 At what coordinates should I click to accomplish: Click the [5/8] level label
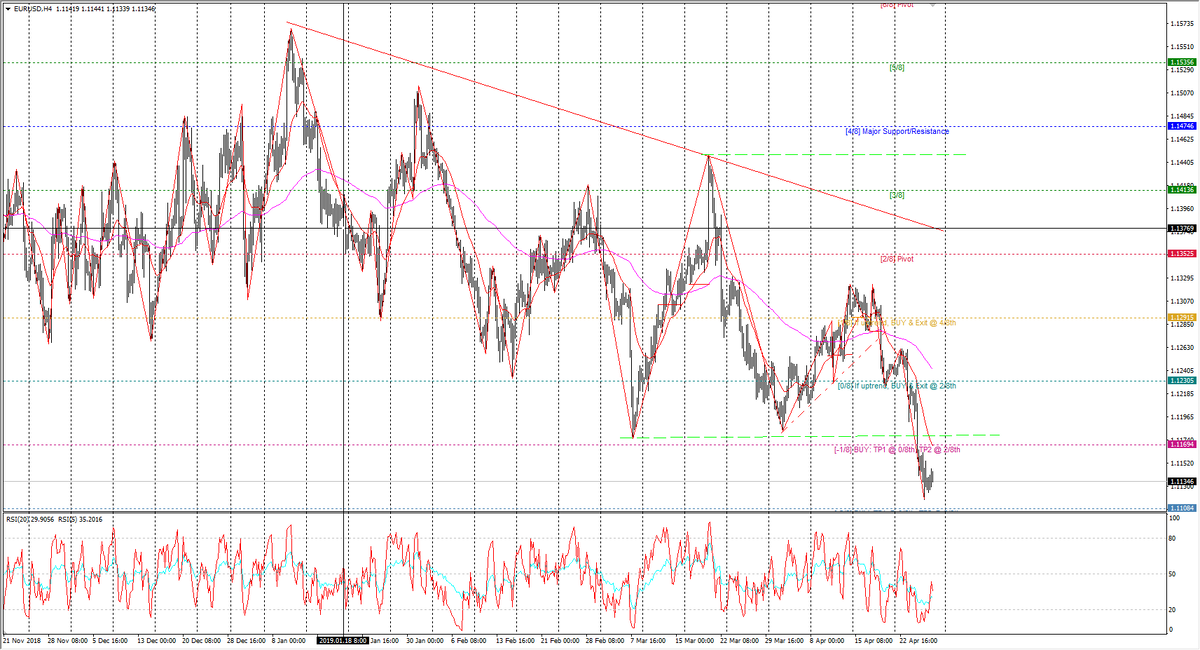[897, 68]
